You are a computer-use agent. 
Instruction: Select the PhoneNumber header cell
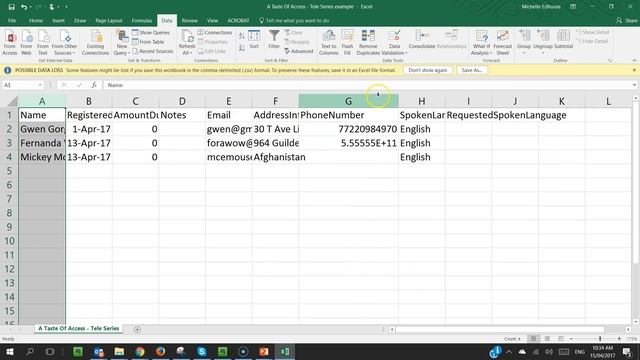coord(348,115)
